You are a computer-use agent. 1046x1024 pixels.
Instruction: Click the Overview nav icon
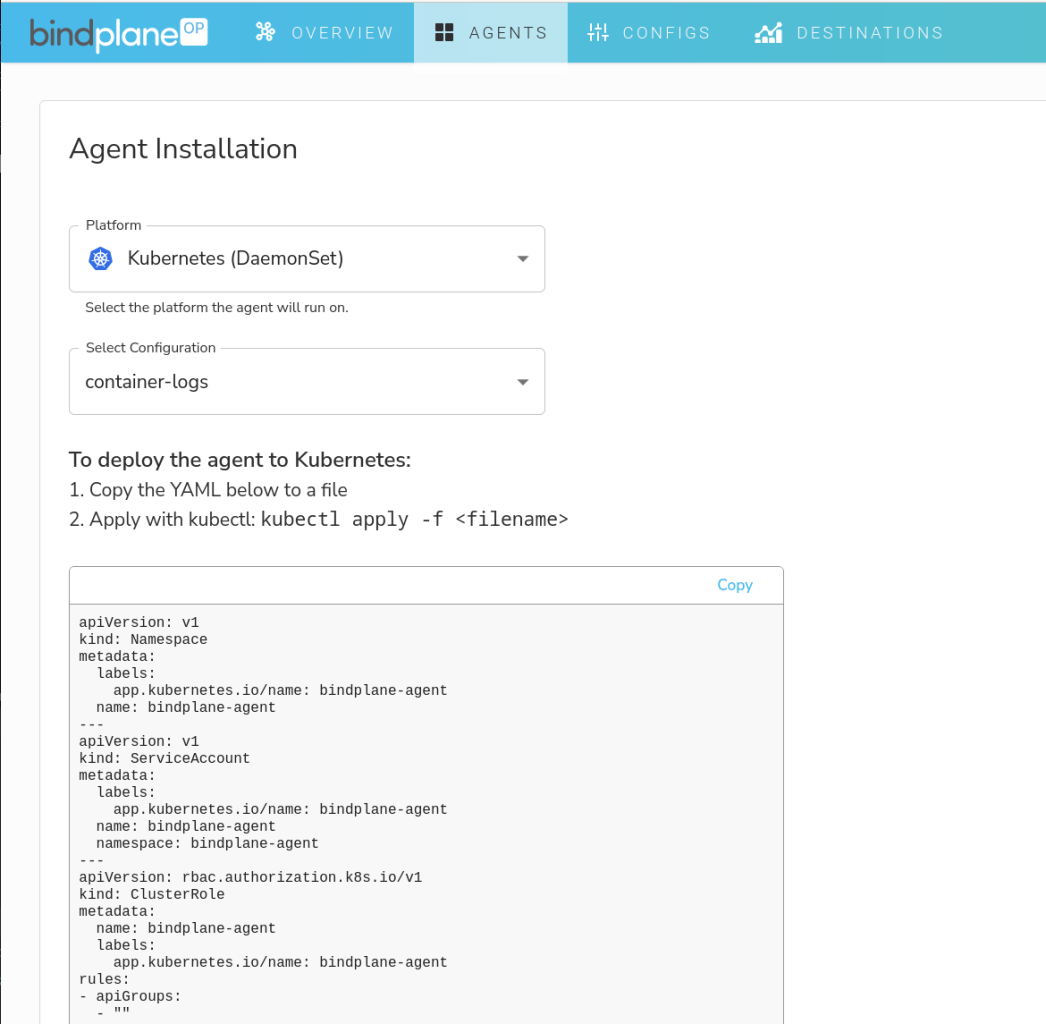coord(266,32)
